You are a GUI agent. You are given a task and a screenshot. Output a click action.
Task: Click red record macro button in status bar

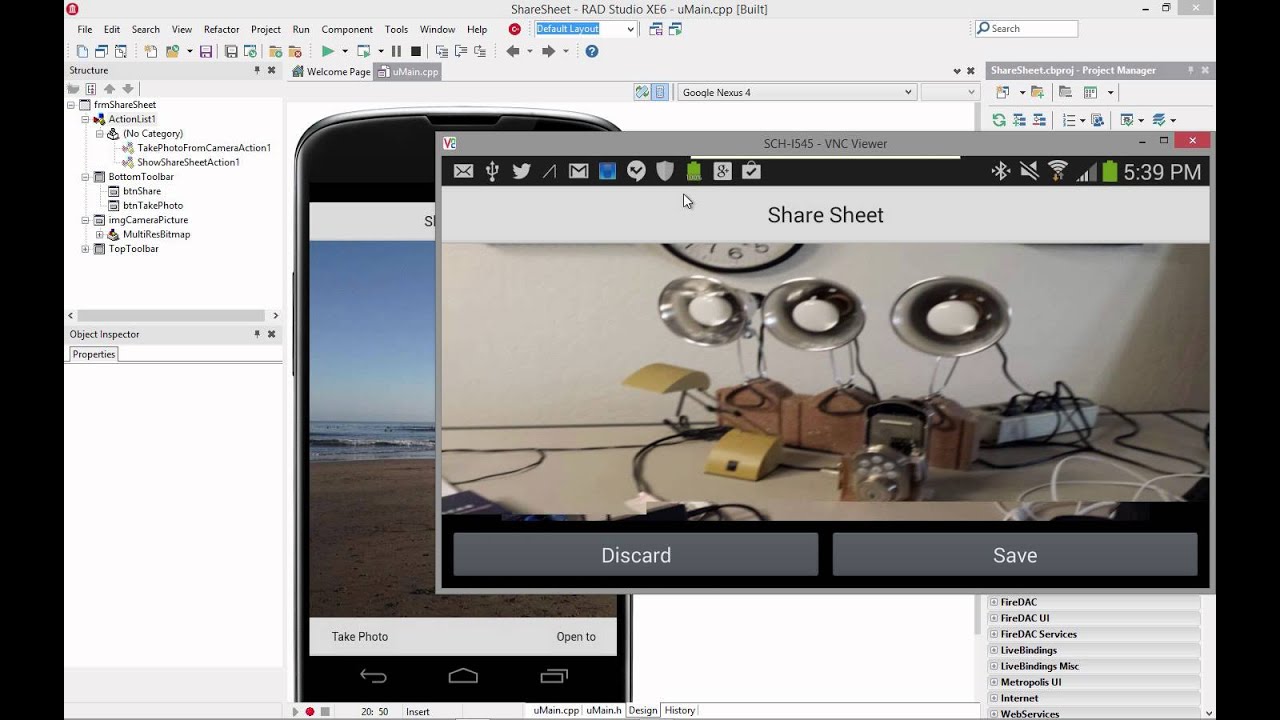click(310, 711)
